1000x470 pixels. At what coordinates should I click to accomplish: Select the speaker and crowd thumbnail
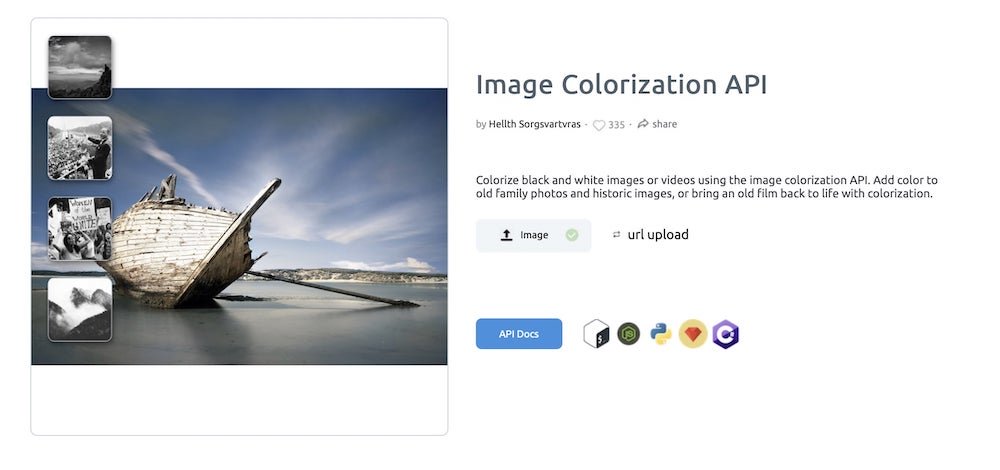tap(80, 148)
